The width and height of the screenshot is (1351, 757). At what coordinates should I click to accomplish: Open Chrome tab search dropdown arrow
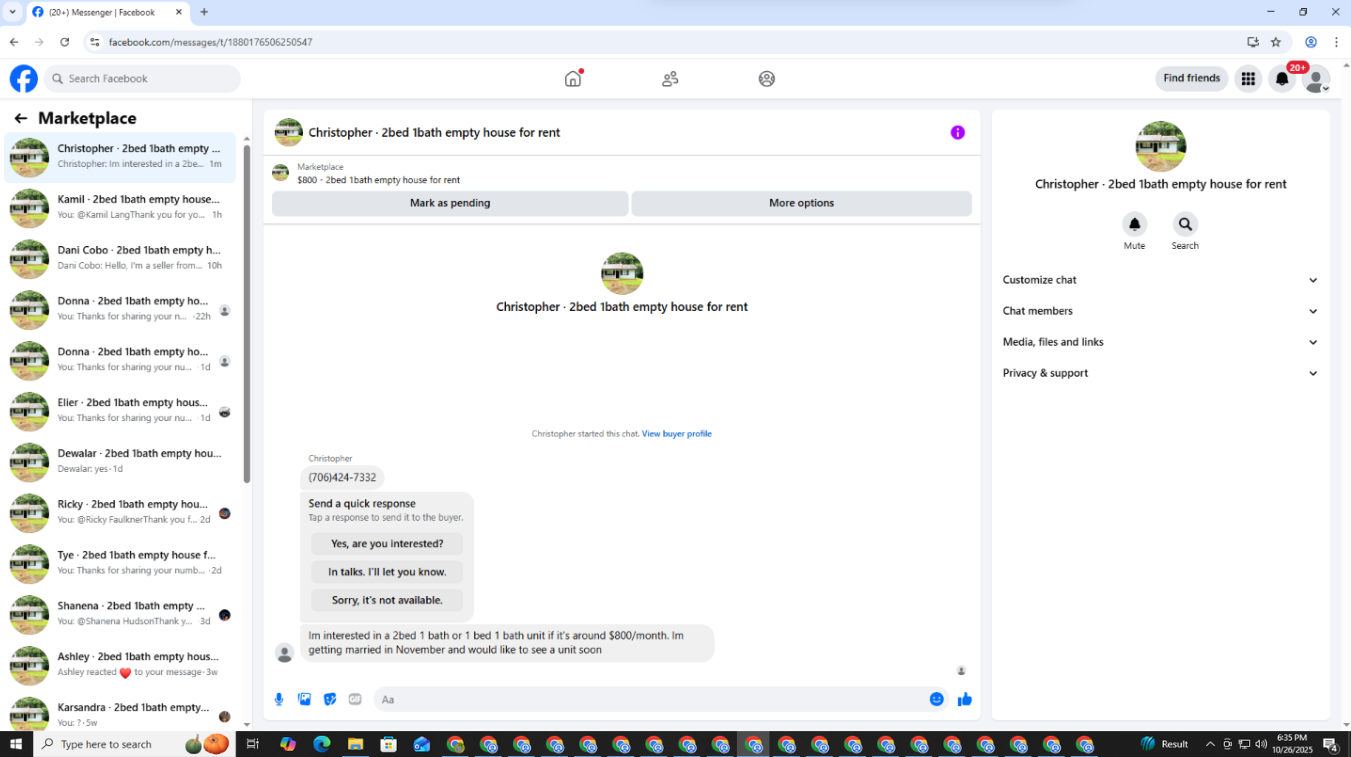pyautogui.click(x=12, y=12)
